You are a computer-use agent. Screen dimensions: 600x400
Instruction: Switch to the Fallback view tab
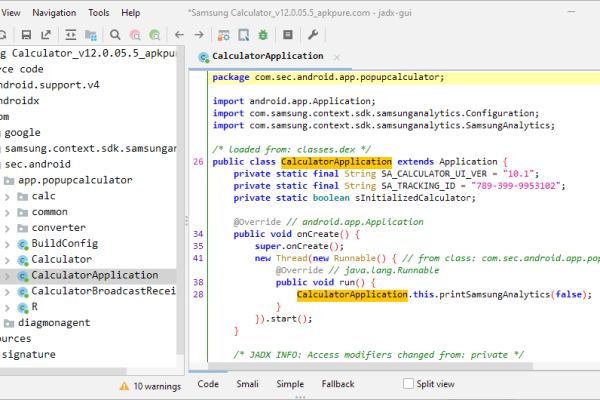(337, 384)
